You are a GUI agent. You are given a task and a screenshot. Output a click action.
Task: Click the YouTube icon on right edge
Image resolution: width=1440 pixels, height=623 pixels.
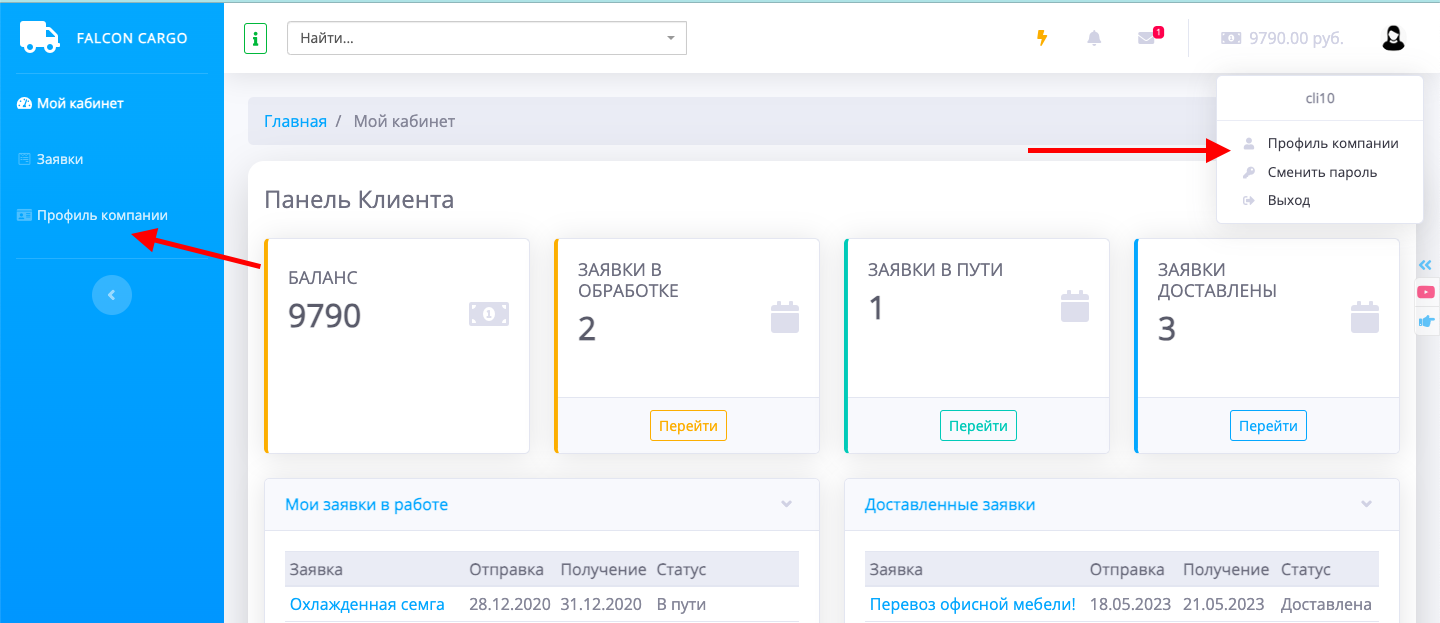point(1426,292)
